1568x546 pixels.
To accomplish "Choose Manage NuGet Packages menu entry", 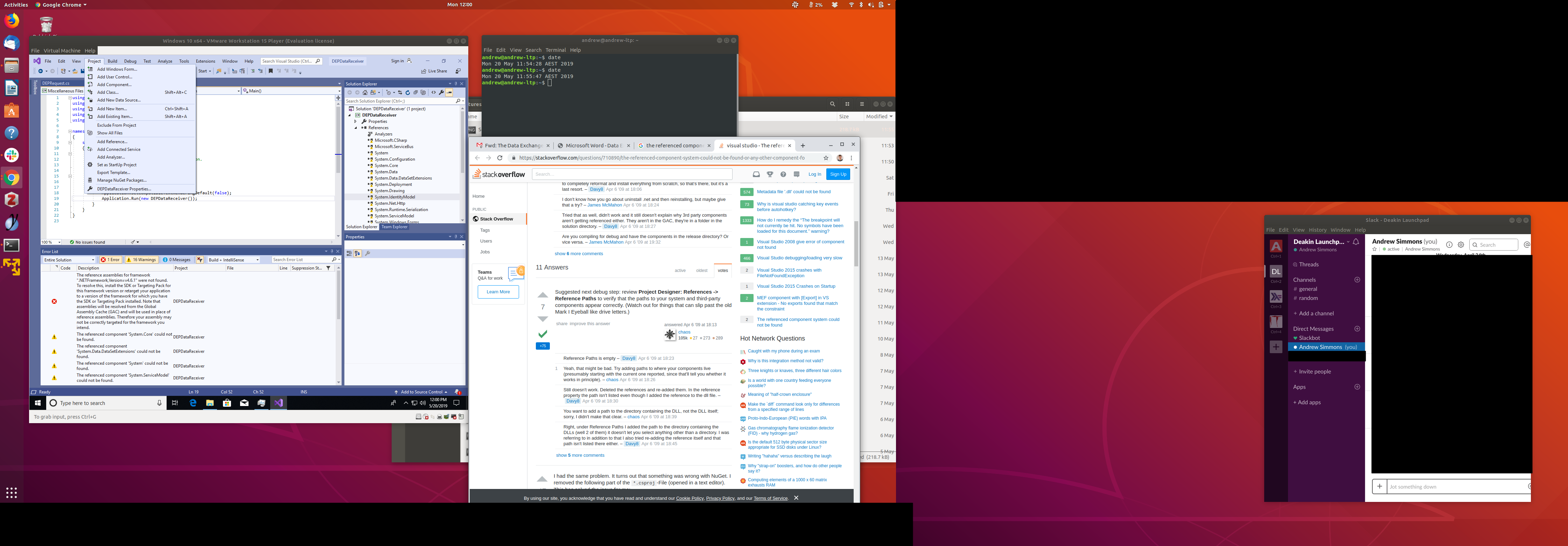I will [x=122, y=180].
